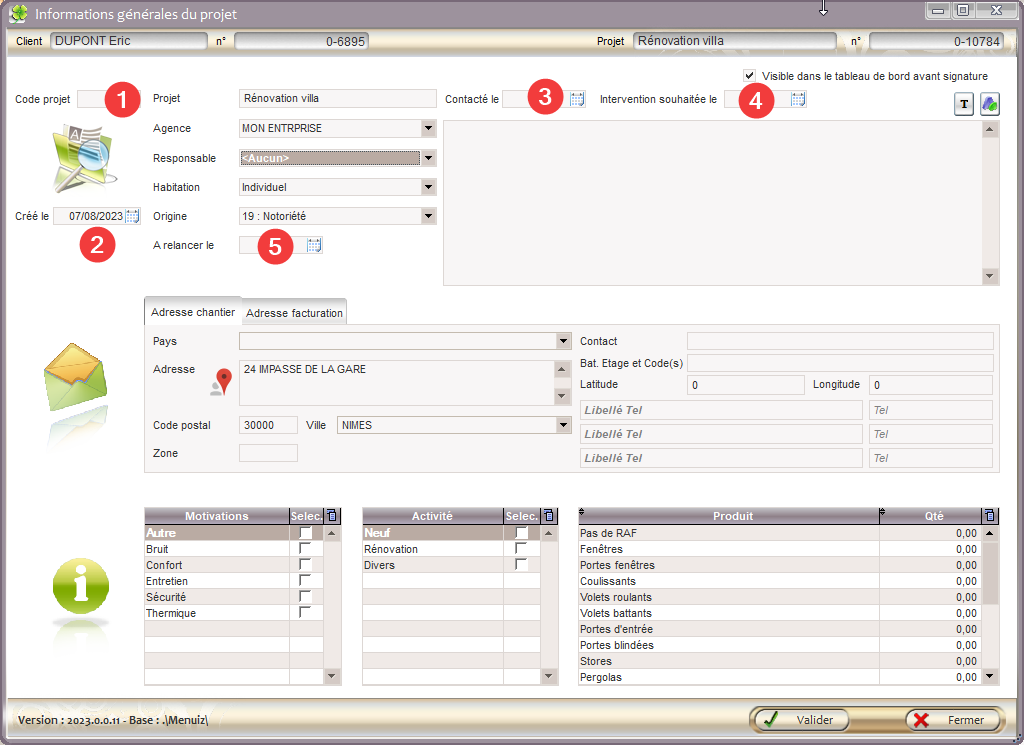
Task: Click the trash icon in Motivations header
Action: [332, 516]
